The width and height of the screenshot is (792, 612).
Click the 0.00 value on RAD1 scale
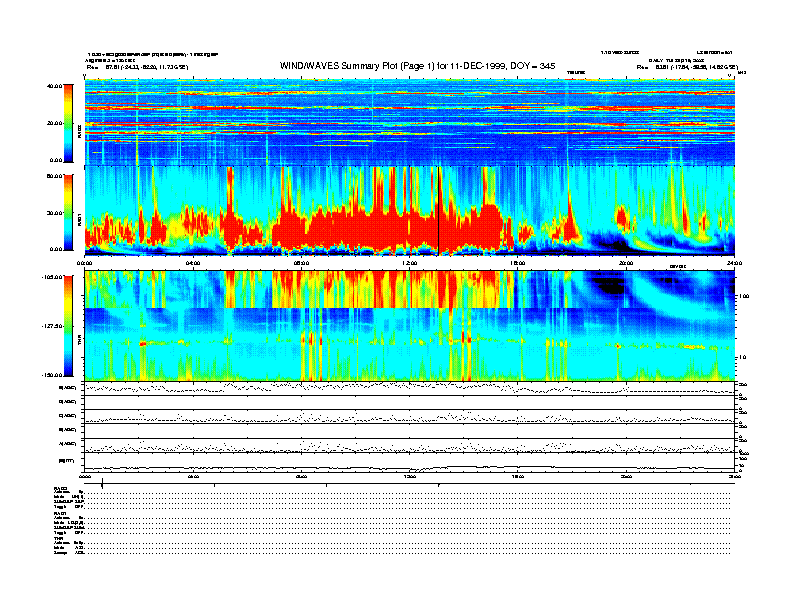pos(56,249)
